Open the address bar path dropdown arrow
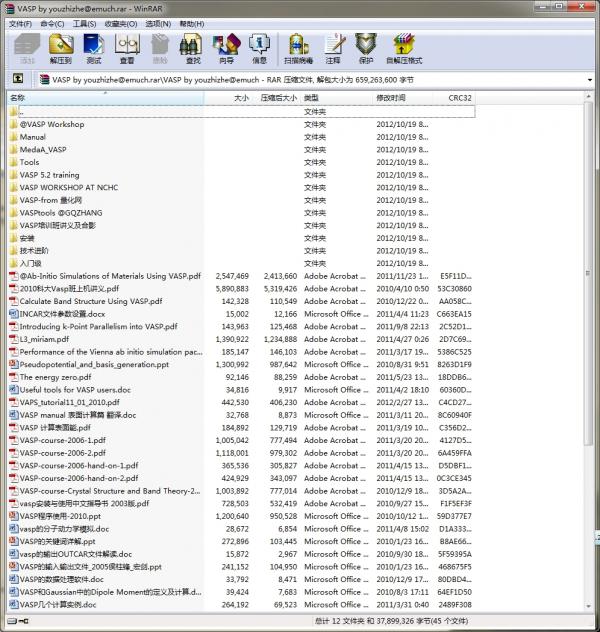Viewport: 600px width, 632px height. tap(590, 80)
